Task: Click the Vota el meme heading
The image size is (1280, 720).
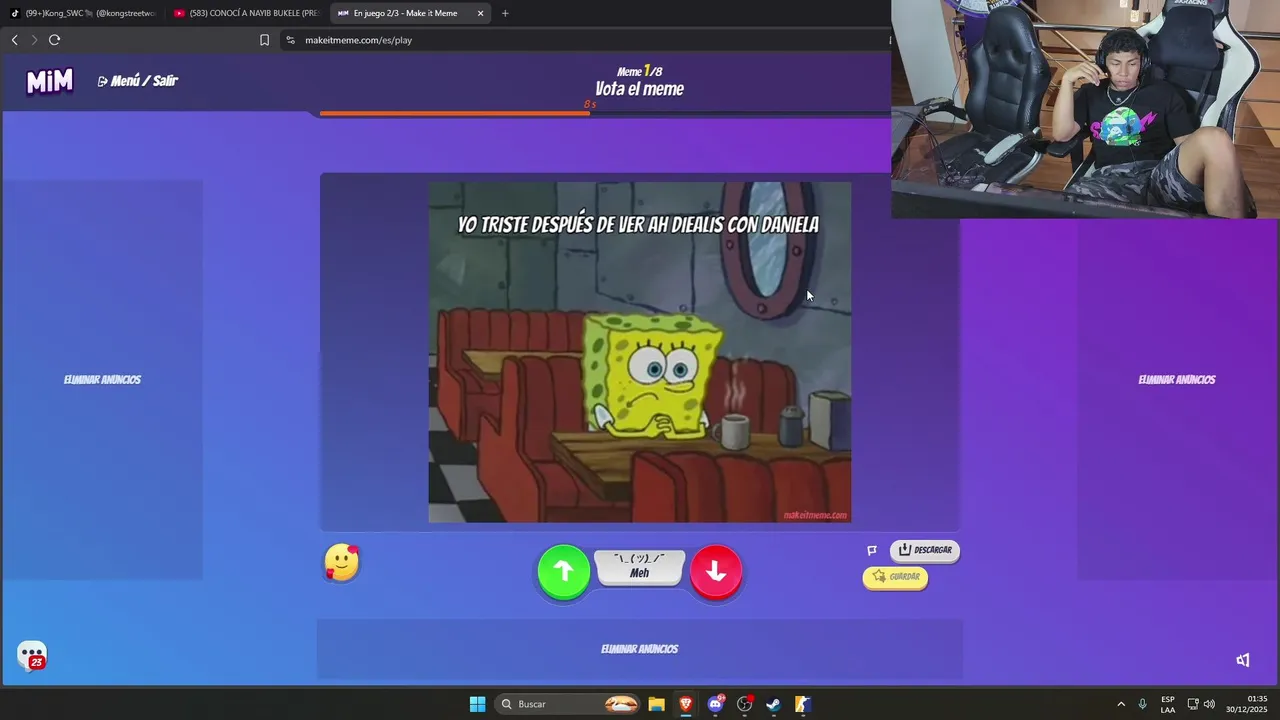Action: pos(639,89)
